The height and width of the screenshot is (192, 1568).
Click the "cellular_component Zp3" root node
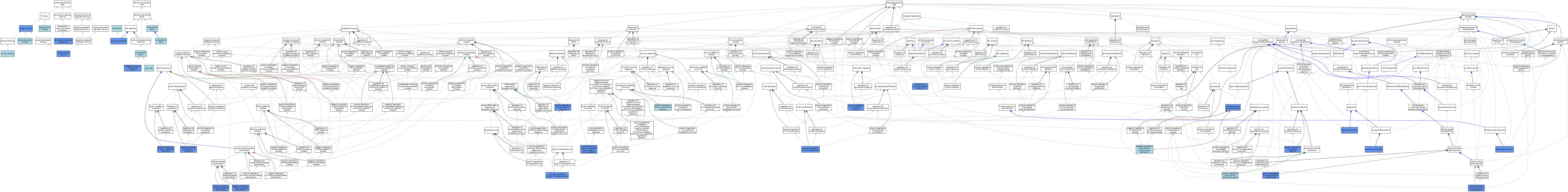[142, 4]
